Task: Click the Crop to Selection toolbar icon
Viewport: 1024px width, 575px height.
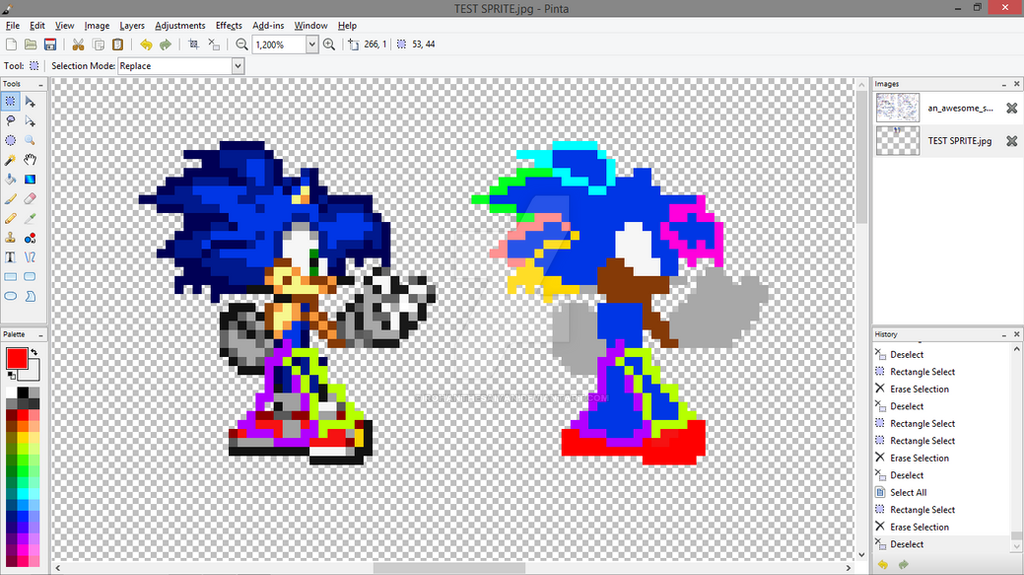Action: pos(194,44)
